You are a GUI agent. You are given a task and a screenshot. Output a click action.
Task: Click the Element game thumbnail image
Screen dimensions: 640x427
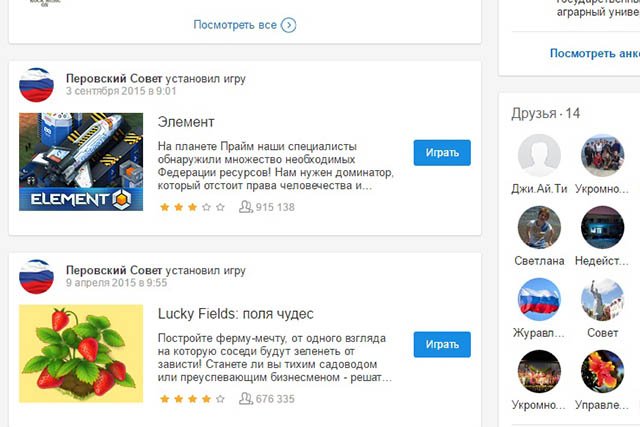click(80, 161)
